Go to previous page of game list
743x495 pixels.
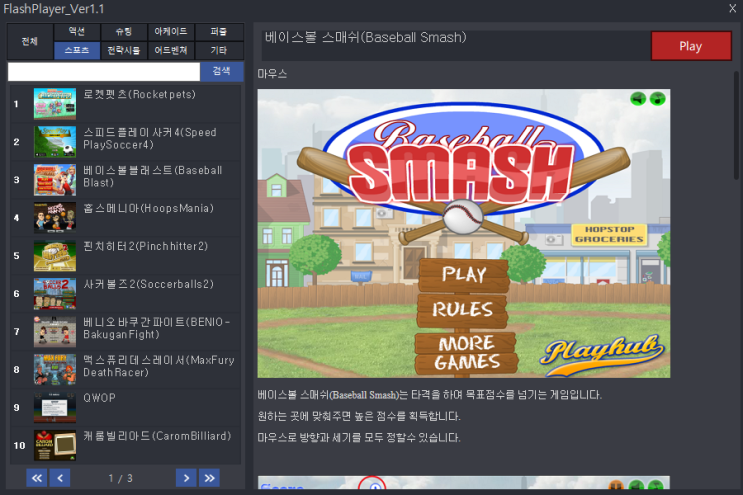click(60, 478)
